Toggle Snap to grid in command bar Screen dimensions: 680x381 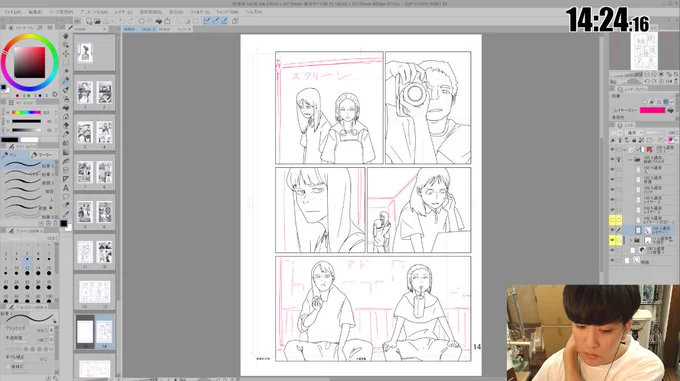point(225,21)
